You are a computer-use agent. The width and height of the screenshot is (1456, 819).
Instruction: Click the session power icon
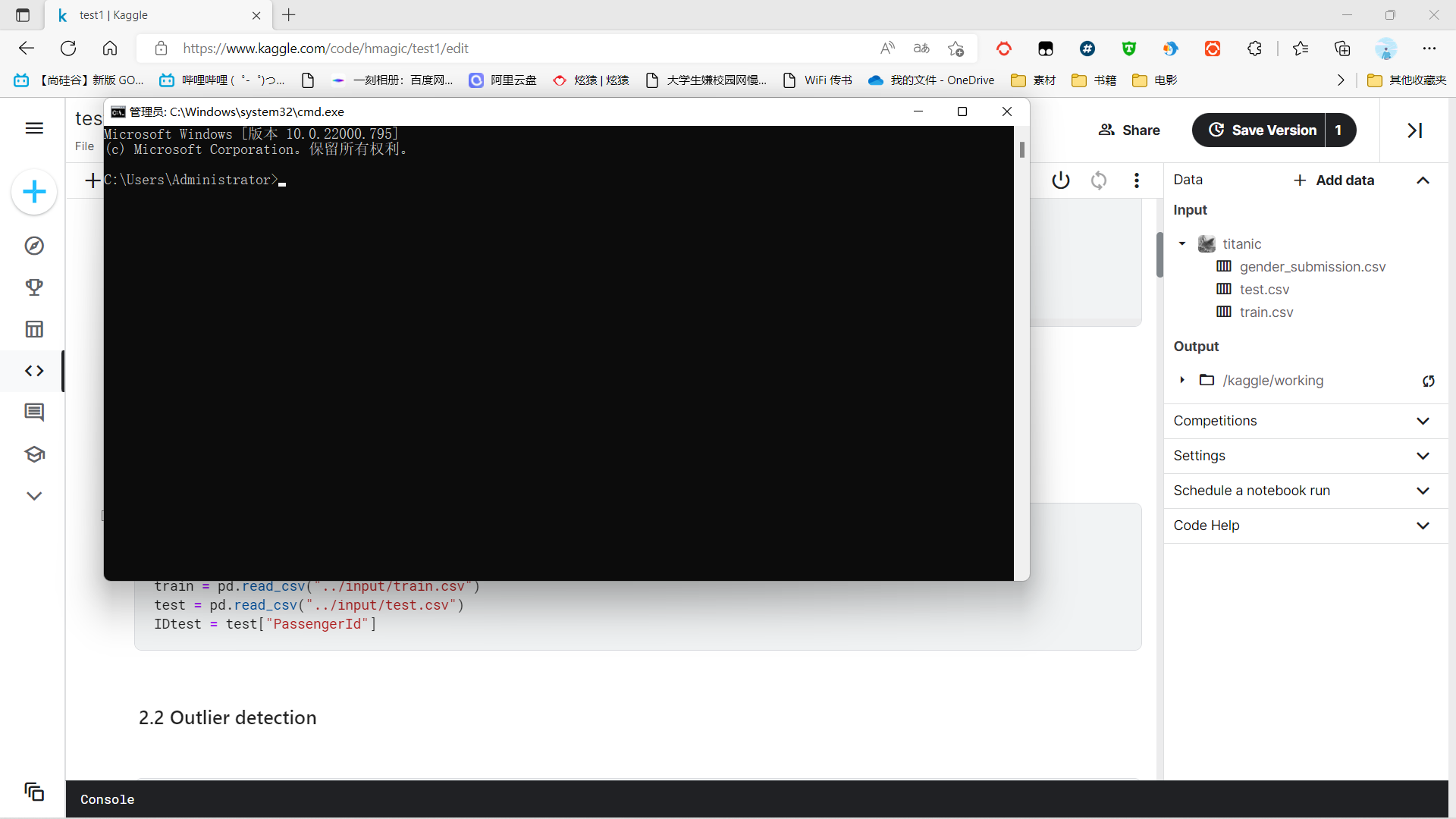pos(1061,180)
